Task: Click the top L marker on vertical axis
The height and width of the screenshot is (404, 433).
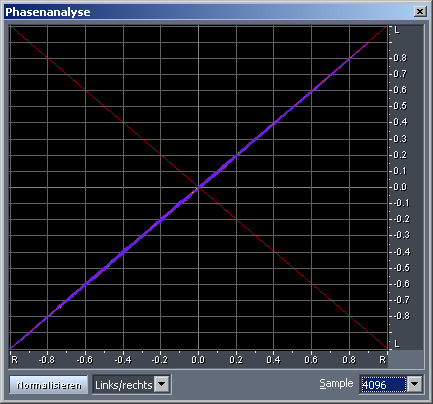Action: tap(397, 30)
